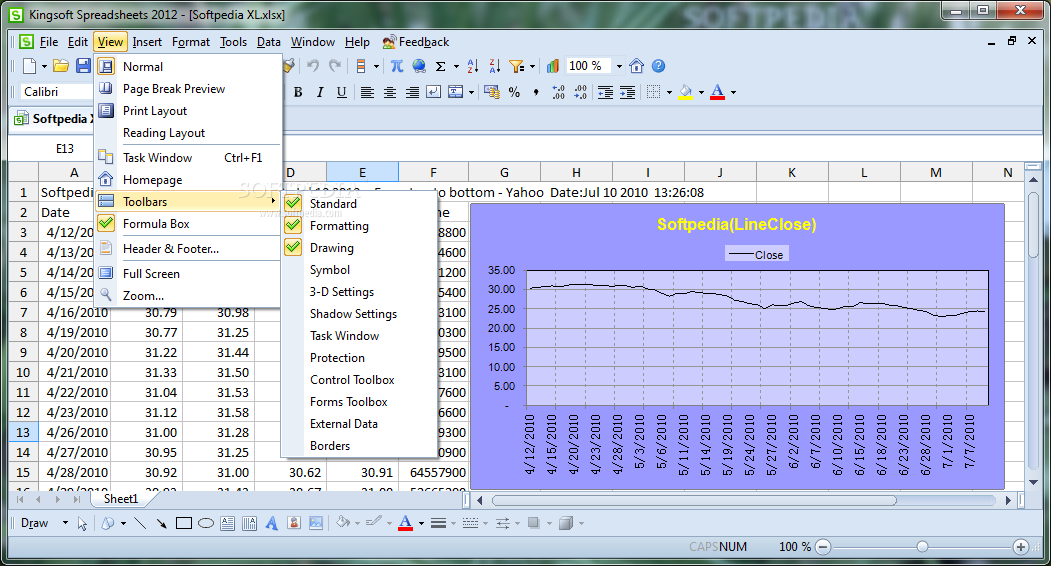This screenshot has height=566, width=1051.
Task: Click the Name Box showing E13
Action: click(x=64, y=148)
